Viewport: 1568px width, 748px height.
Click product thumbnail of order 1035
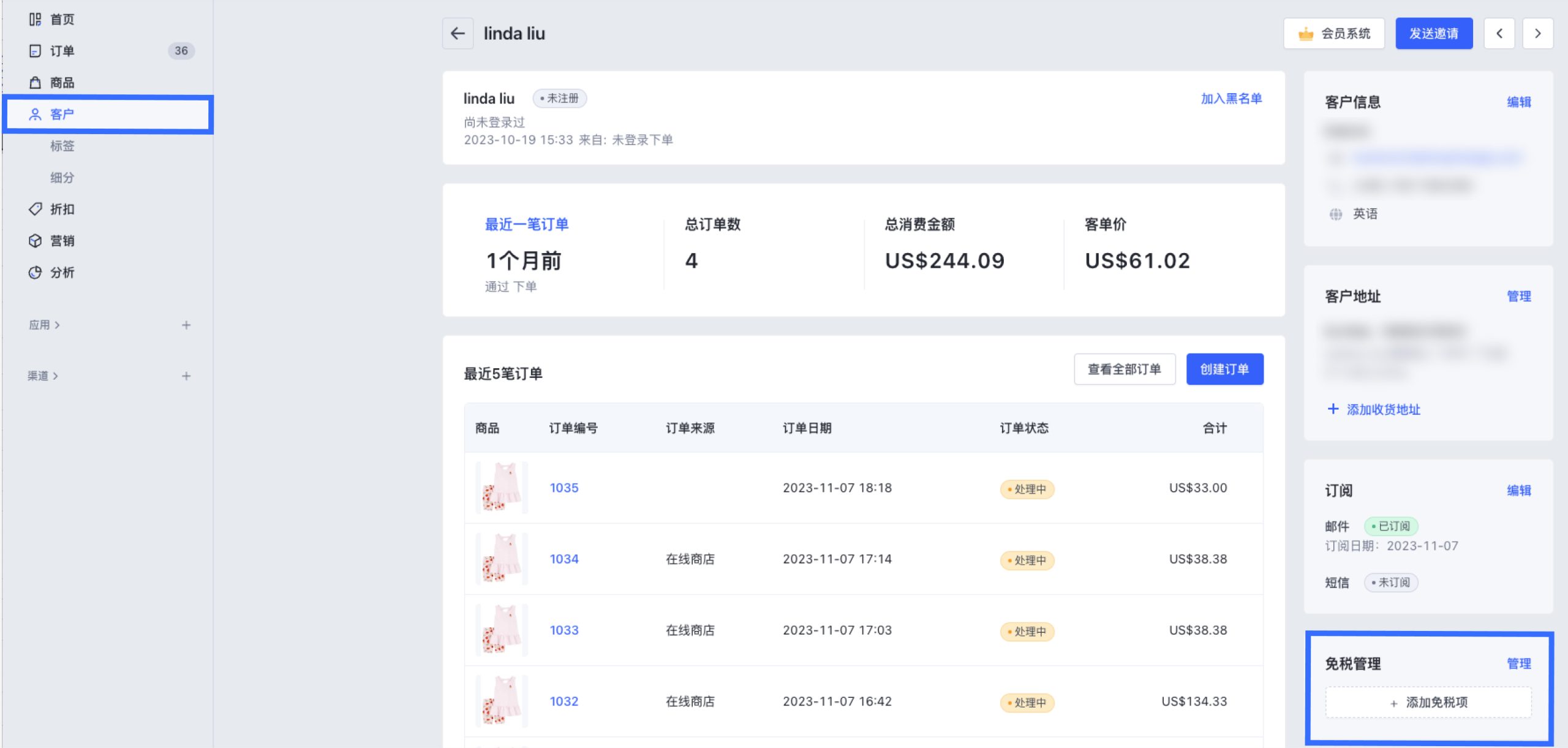(501, 488)
